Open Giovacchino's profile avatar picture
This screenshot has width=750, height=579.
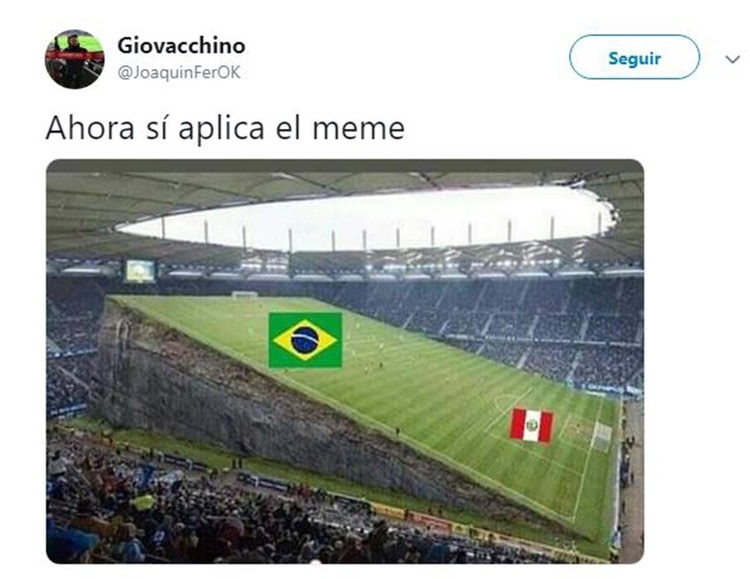(x=74, y=59)
